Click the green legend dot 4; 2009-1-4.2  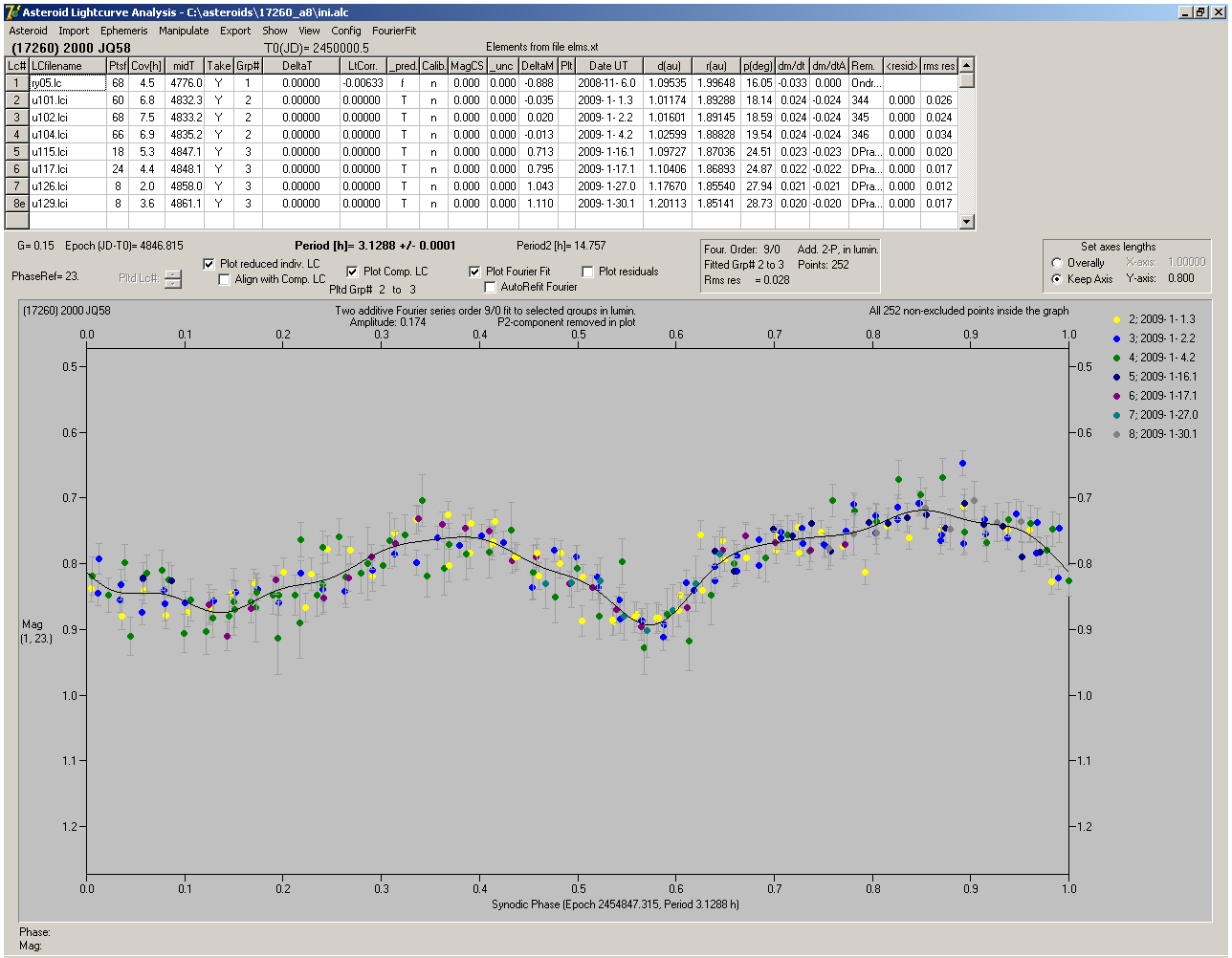click(x=1117, y=358)
